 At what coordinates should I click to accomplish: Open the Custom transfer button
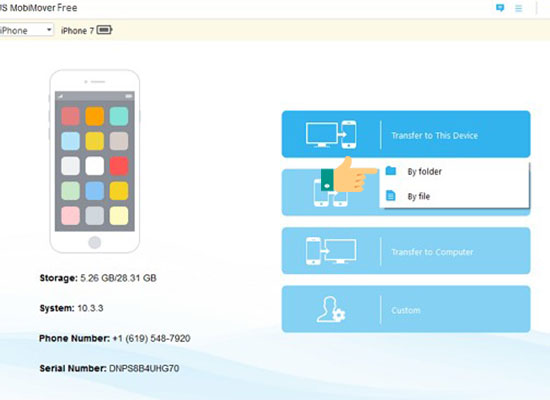pyautogui.click(x=406, y=309)
